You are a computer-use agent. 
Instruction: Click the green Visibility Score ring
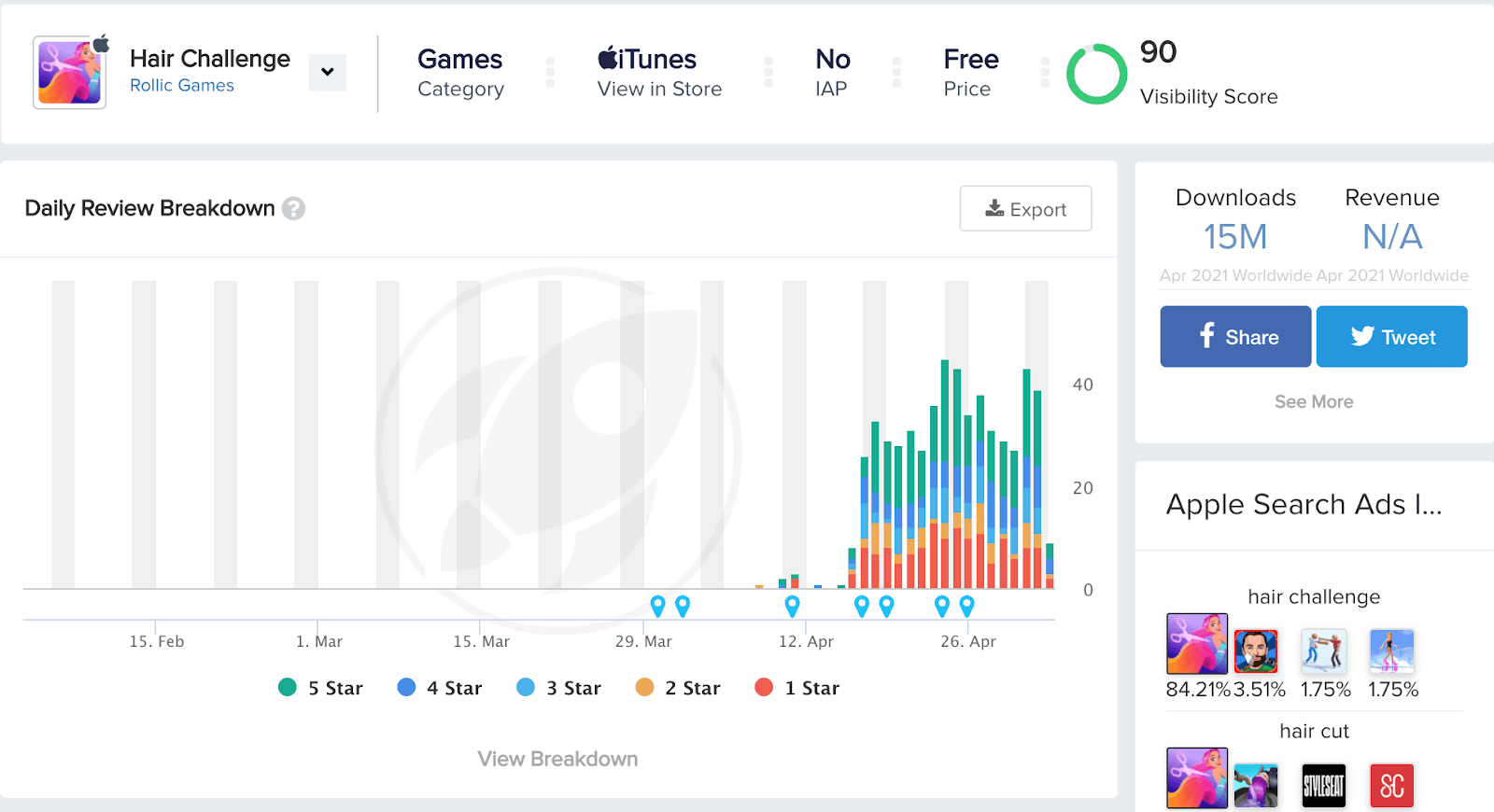tap(1096, 74)
